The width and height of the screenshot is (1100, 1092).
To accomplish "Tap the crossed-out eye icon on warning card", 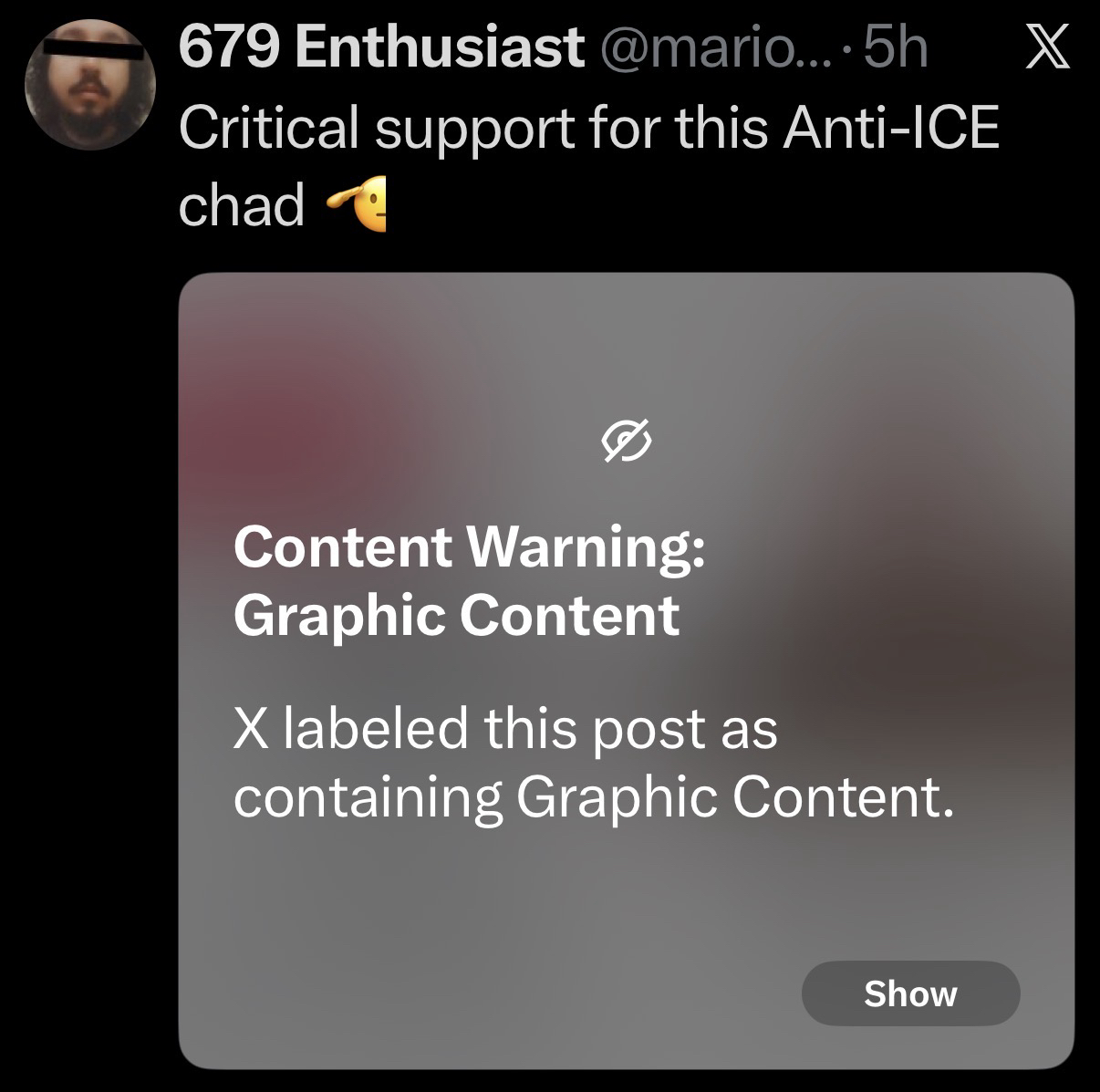I will pyautogui.click(x=627, y=442).
